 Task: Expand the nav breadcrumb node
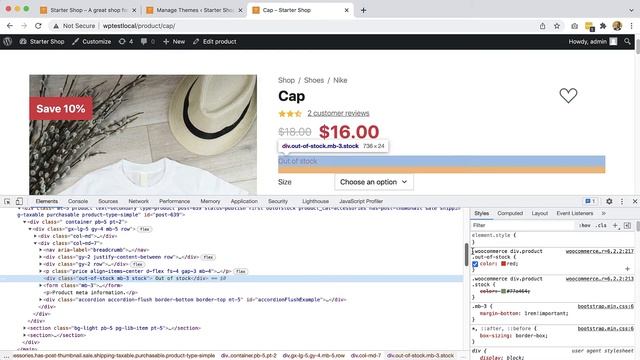pos(41,250)
